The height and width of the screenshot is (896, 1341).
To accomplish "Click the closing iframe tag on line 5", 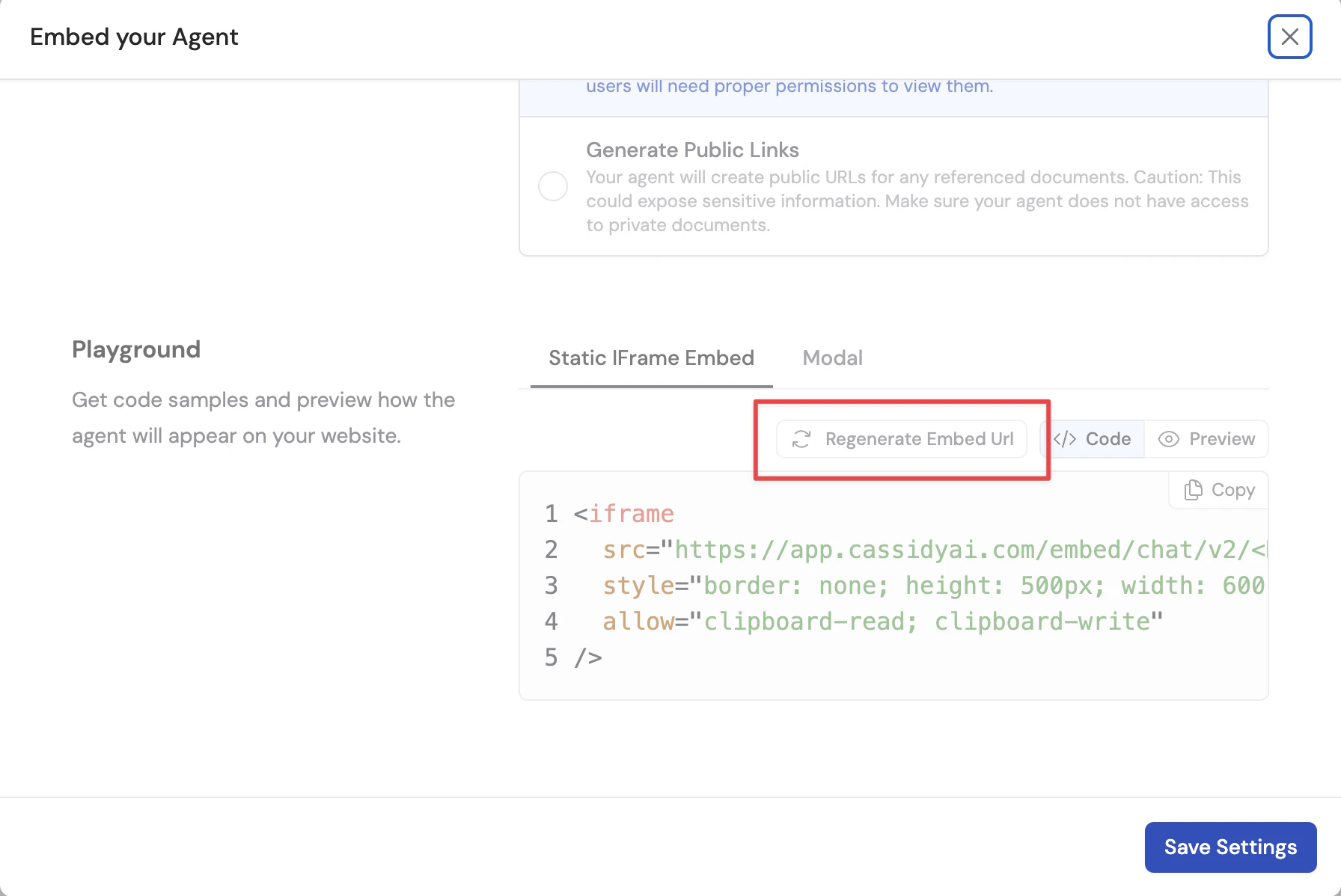I will [x=587, y=657].
